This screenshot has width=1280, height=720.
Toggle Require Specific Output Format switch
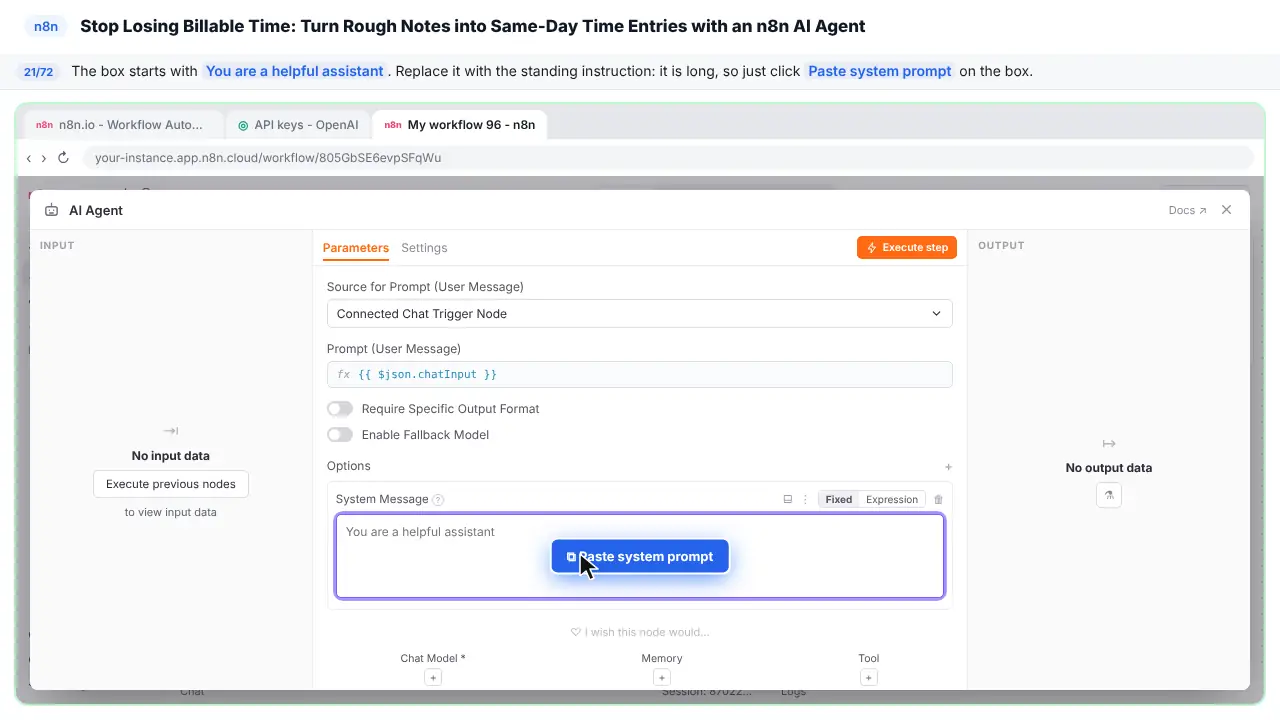(x=340, y=409)
